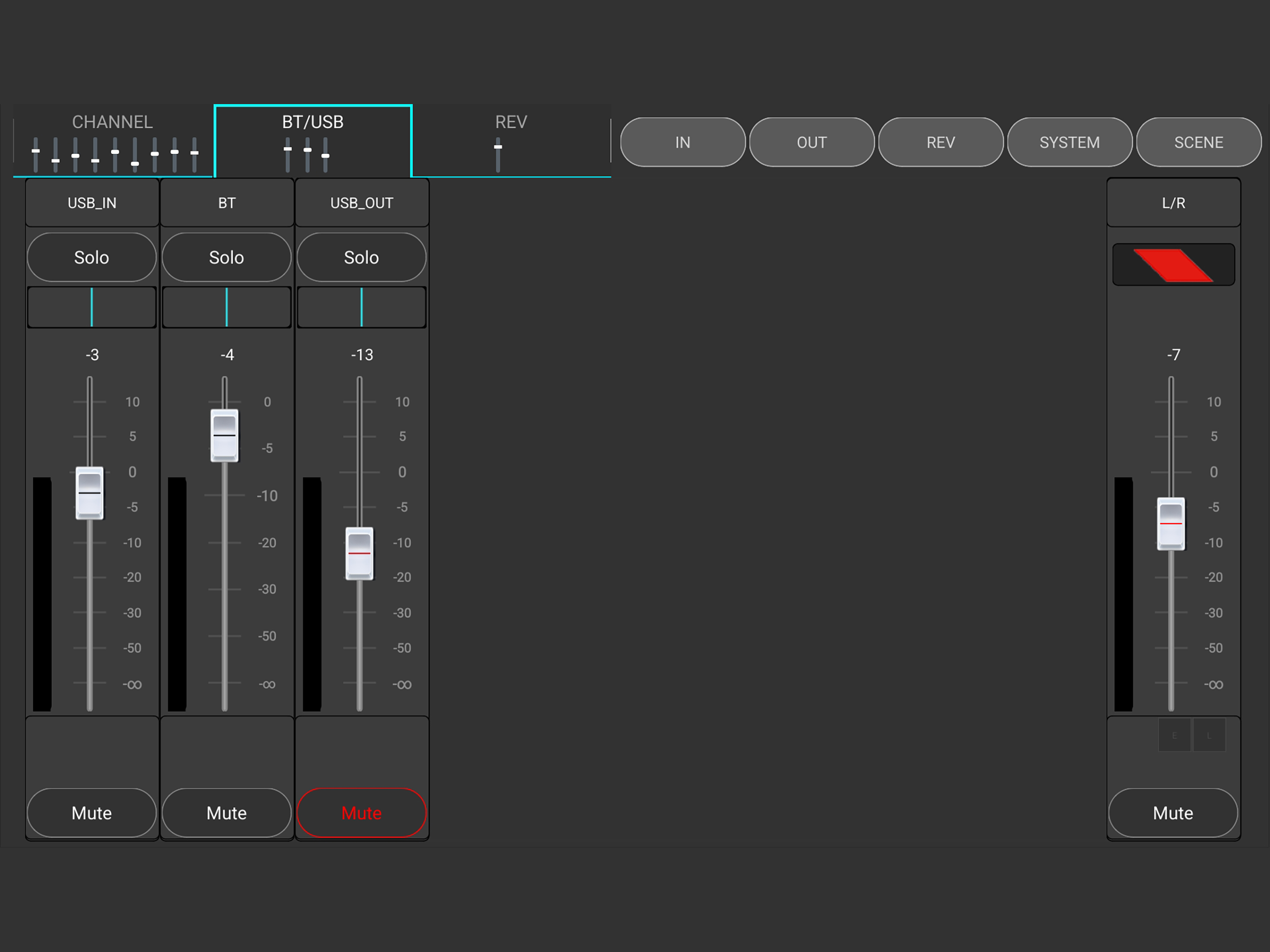Click the L/R master level meter
Image resolution: width=1270 pixels, height=952 pixels.
(x=1124, y=594)
